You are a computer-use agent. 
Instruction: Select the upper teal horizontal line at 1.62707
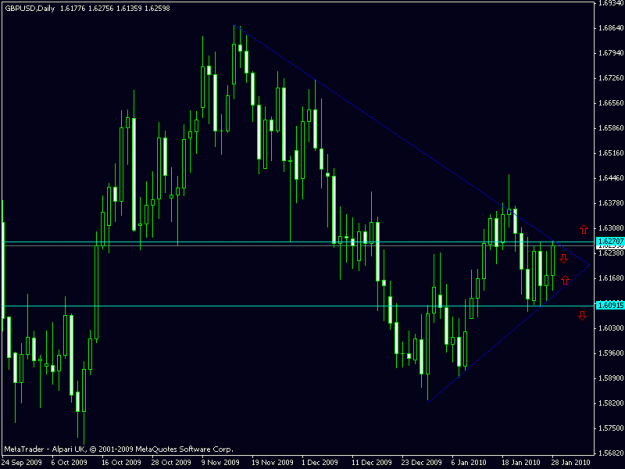[x=298, y=242]
